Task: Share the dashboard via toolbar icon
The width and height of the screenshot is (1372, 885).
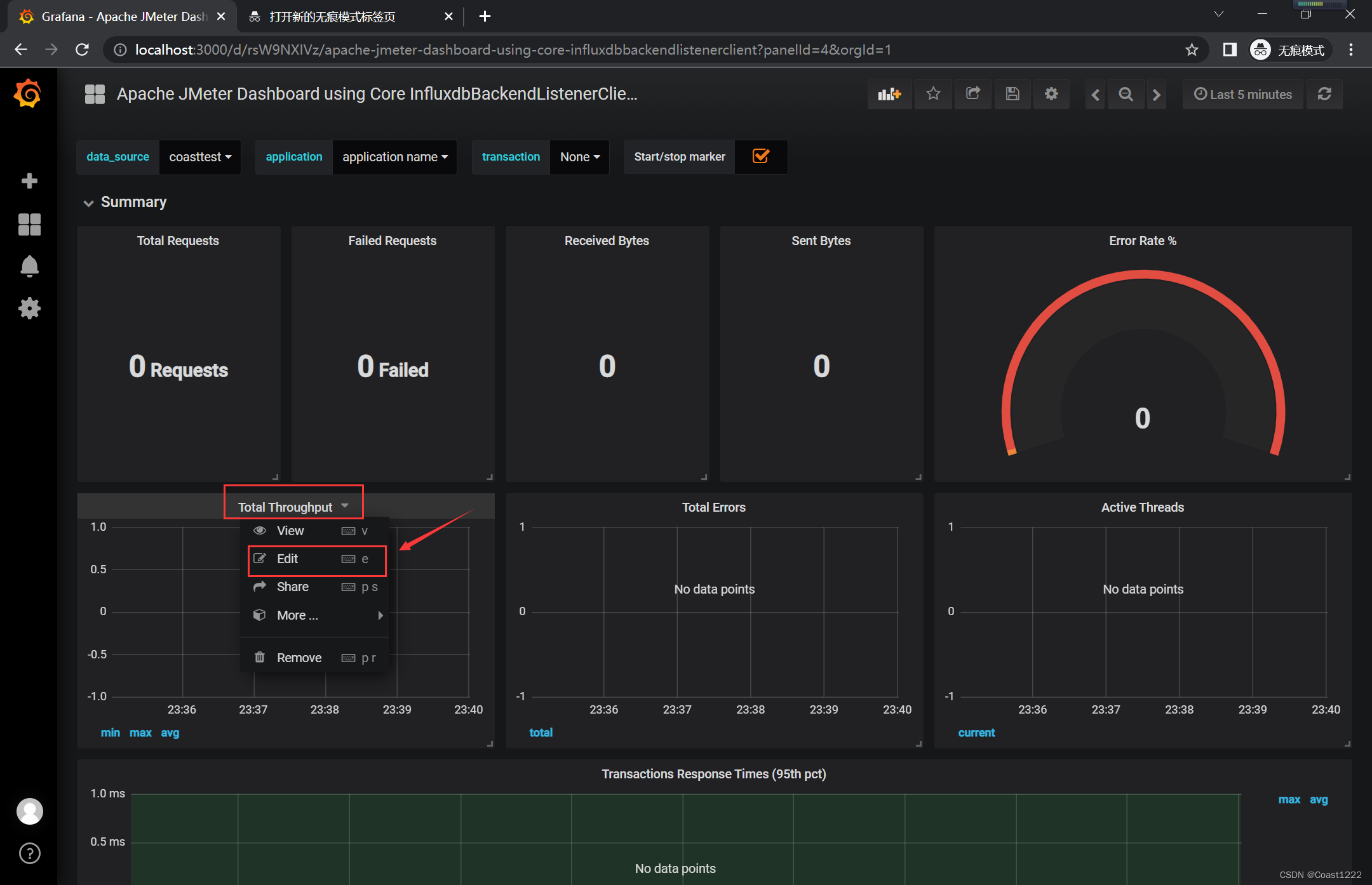Action: tap(973, 94)
